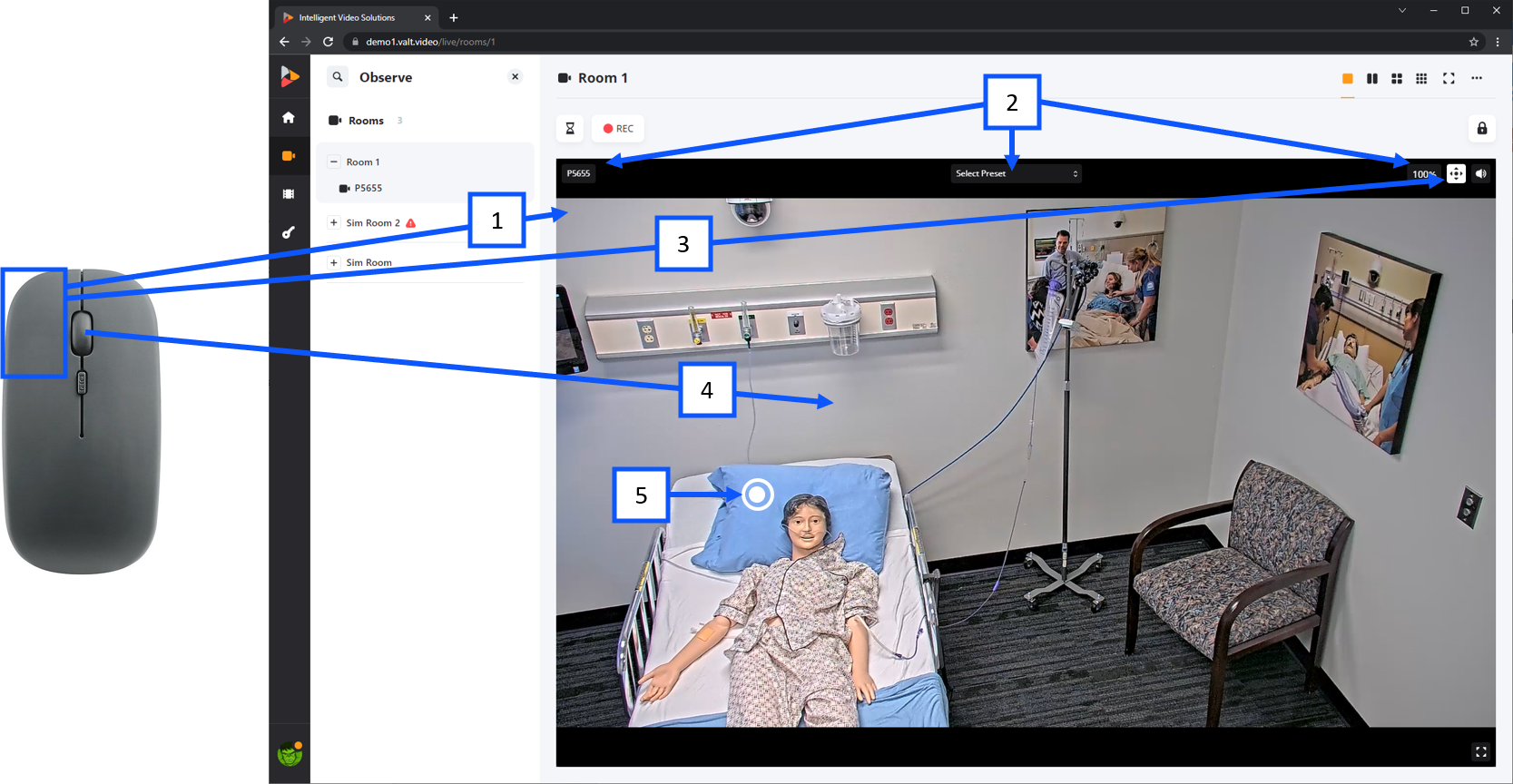Viewport: 1513px width, 784px height.
Task: Open the three-dots more options menu
Action: [1477, 78]
